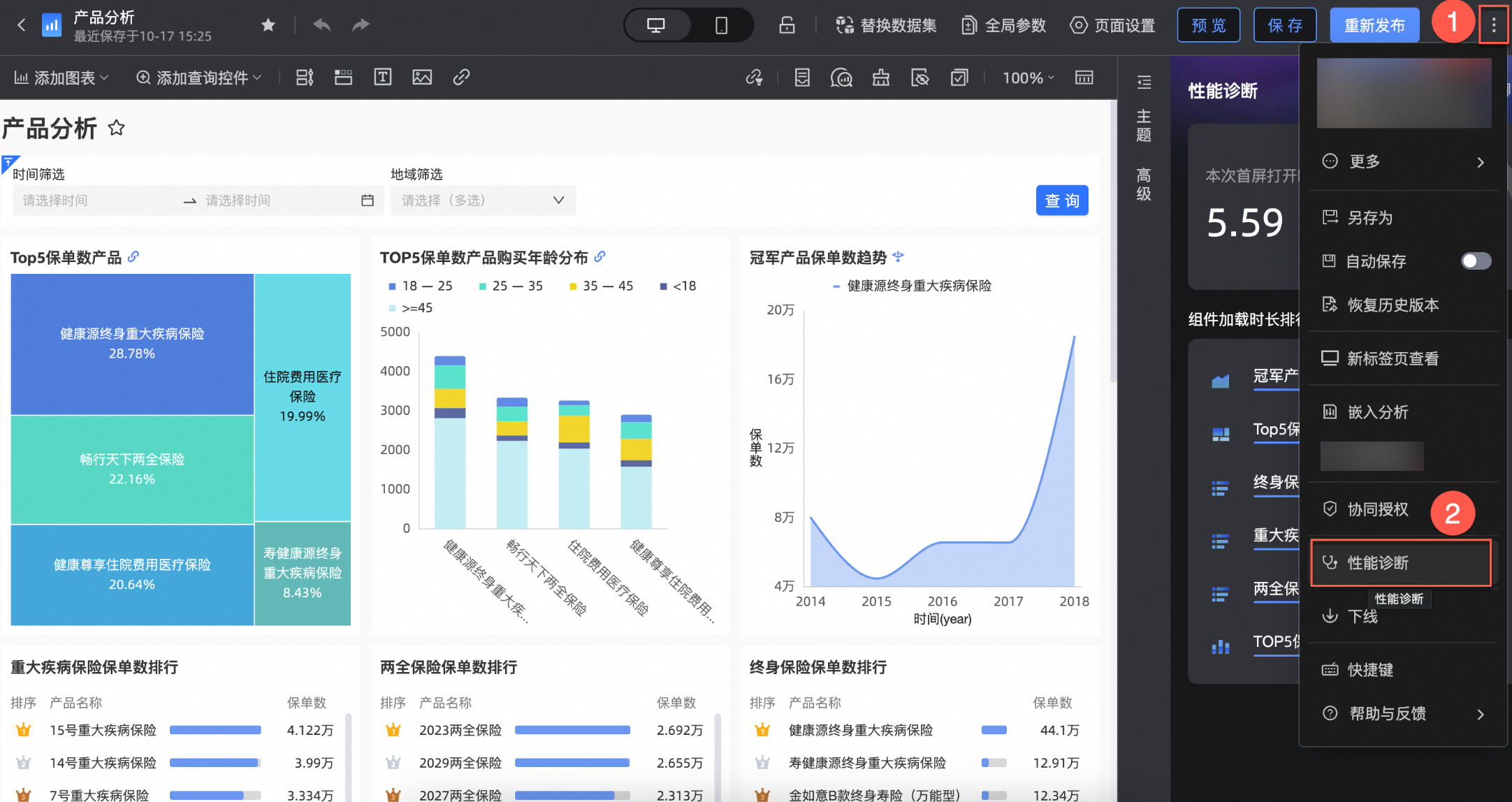Viewport: 1512px width, 802px height.
Task: Choose 协同授权 menu item
Action: tap(1403, 509)
